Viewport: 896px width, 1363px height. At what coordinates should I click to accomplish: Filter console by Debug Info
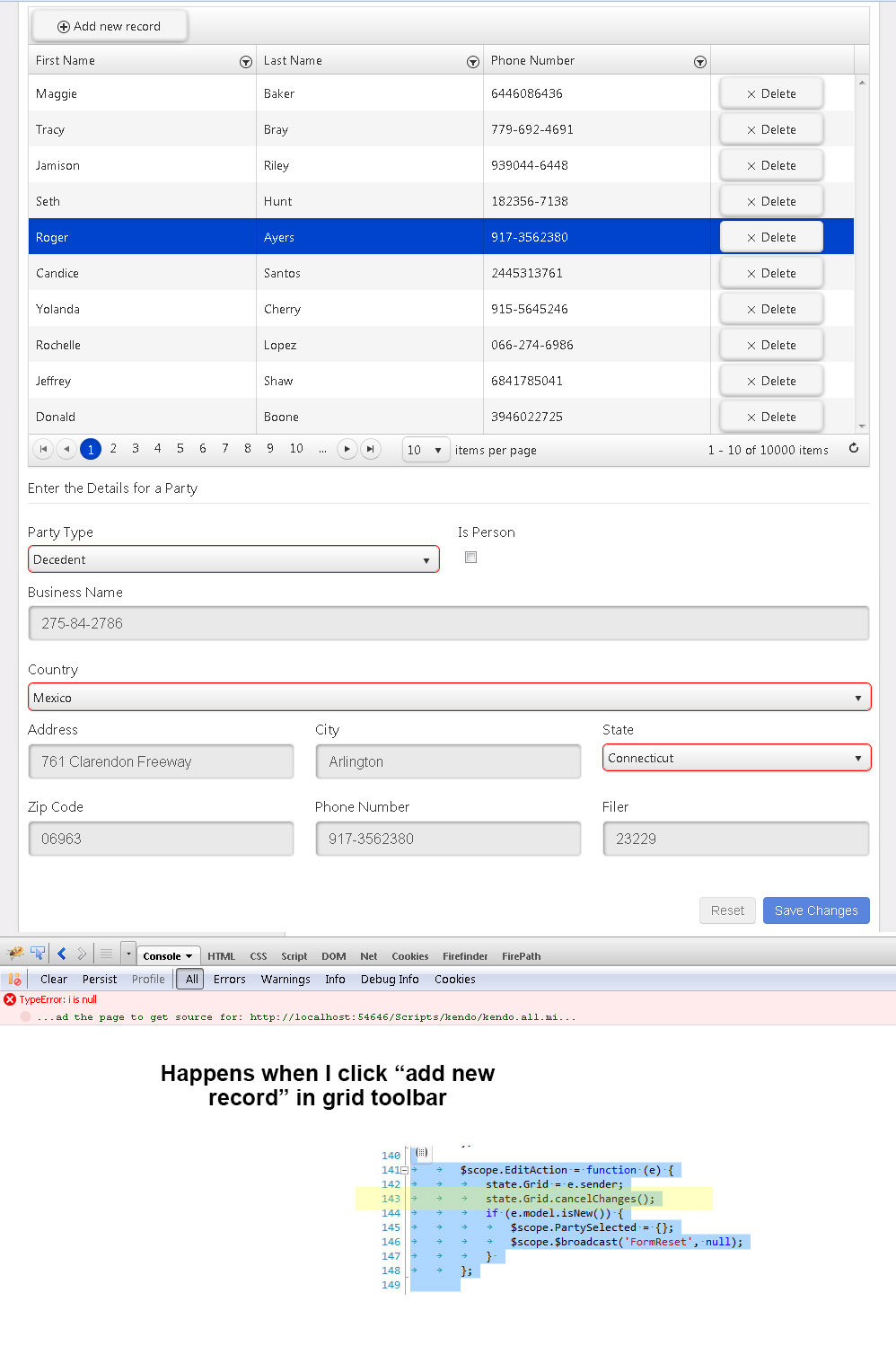click(390, 980)
